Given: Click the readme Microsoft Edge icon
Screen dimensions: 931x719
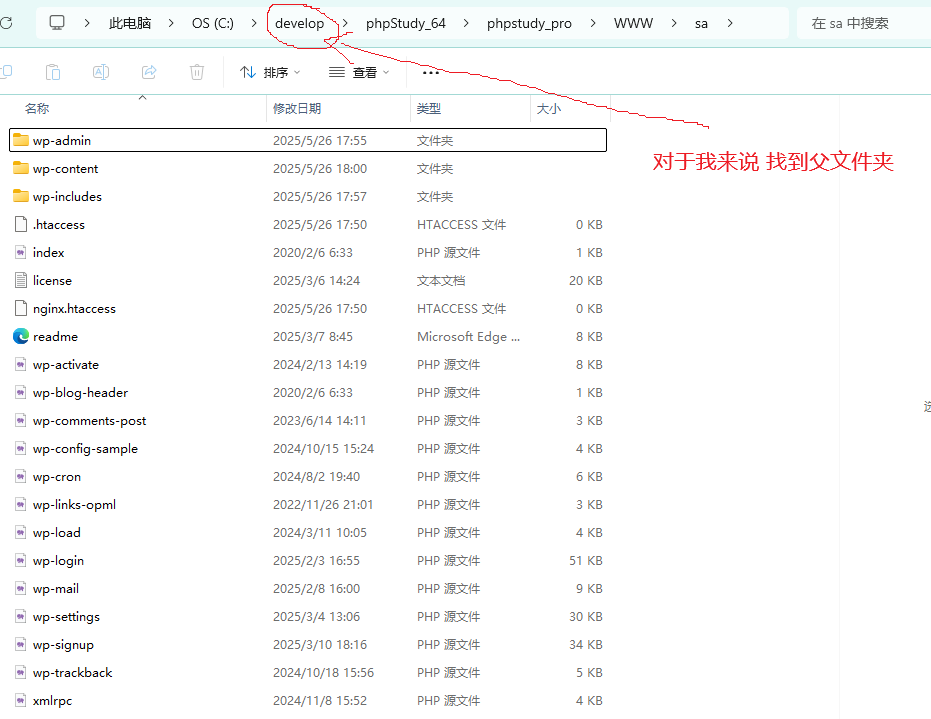Looking at the screenshot, I should pyautogui.click(x=21, y=336).
